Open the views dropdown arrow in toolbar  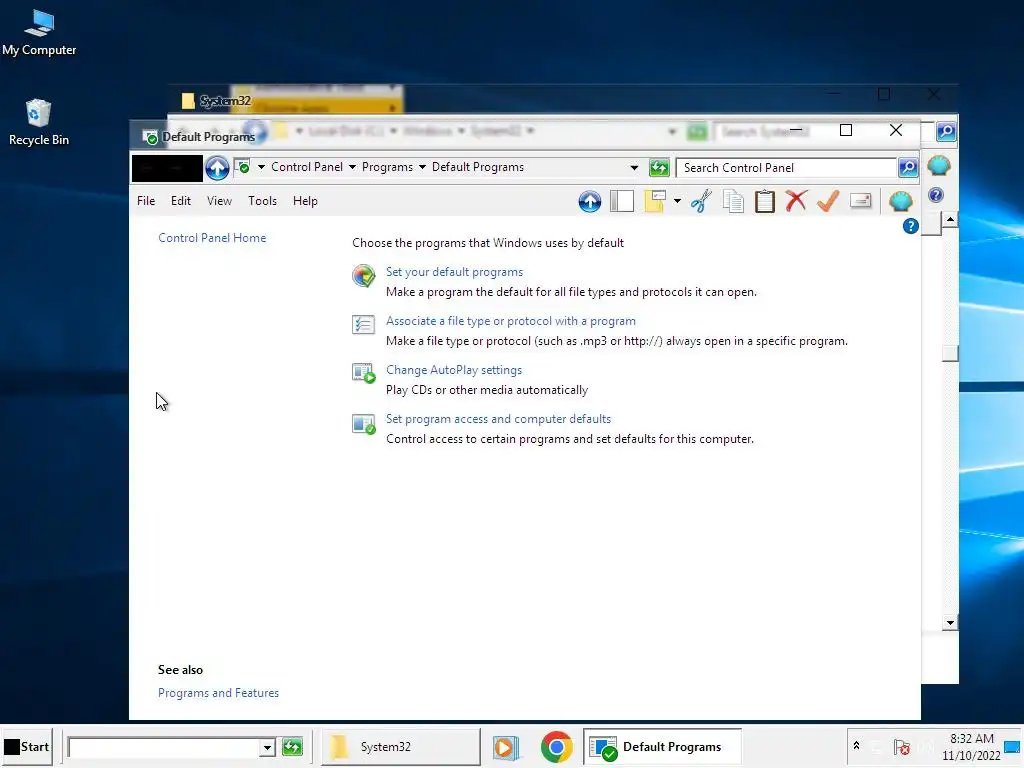[x=677, y=201]
